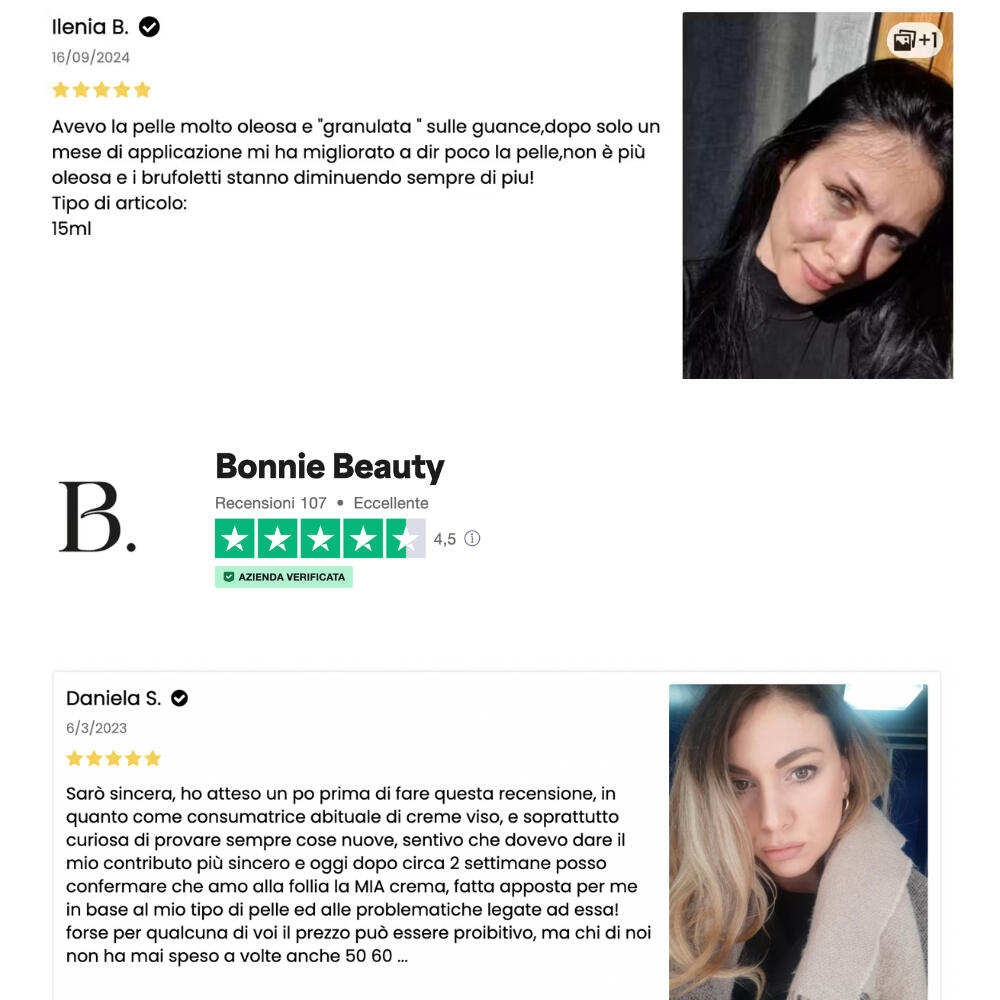Click Daniela S.'s five yellow stars rating
Image resolution: width=1000 pixels, height=1000 pixels.
[114, 758]
